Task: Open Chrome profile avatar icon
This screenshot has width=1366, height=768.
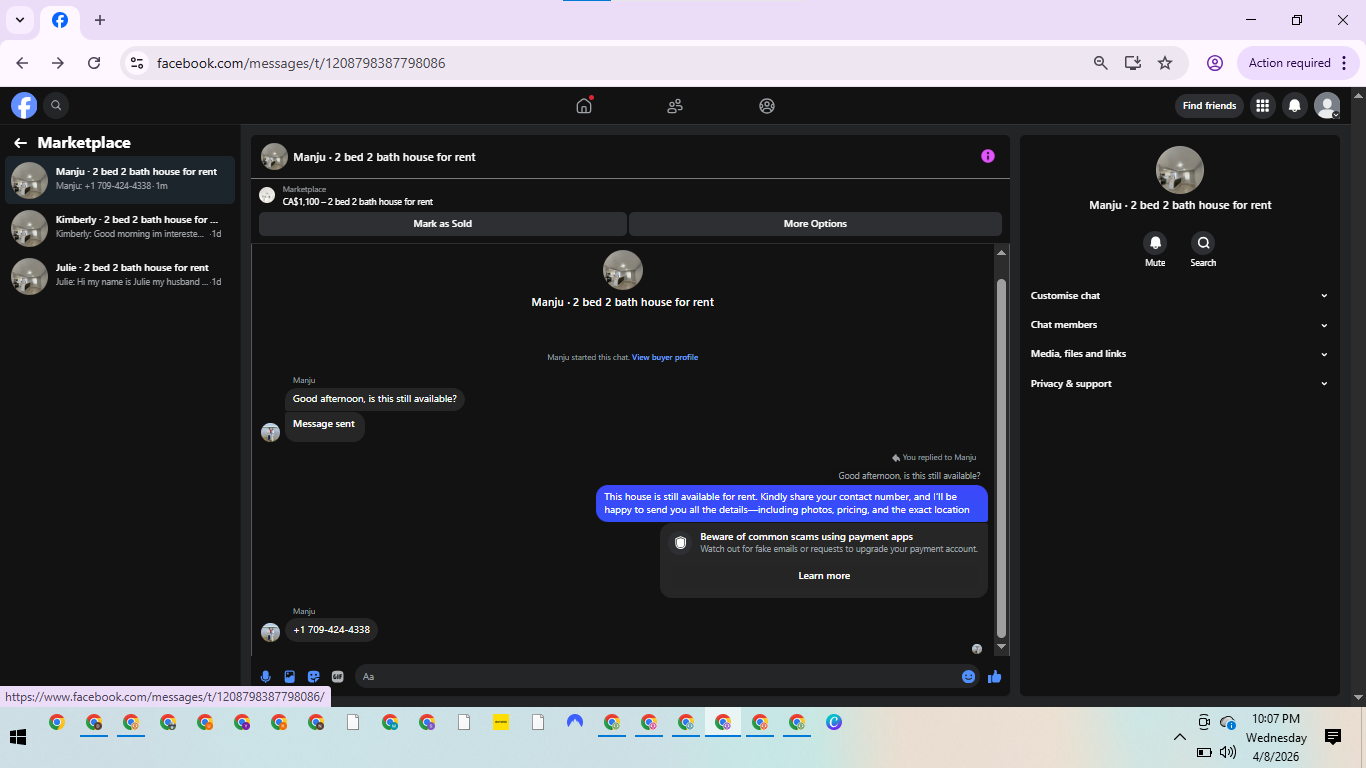Action: pyautogui.click(x=1215, y=63)
